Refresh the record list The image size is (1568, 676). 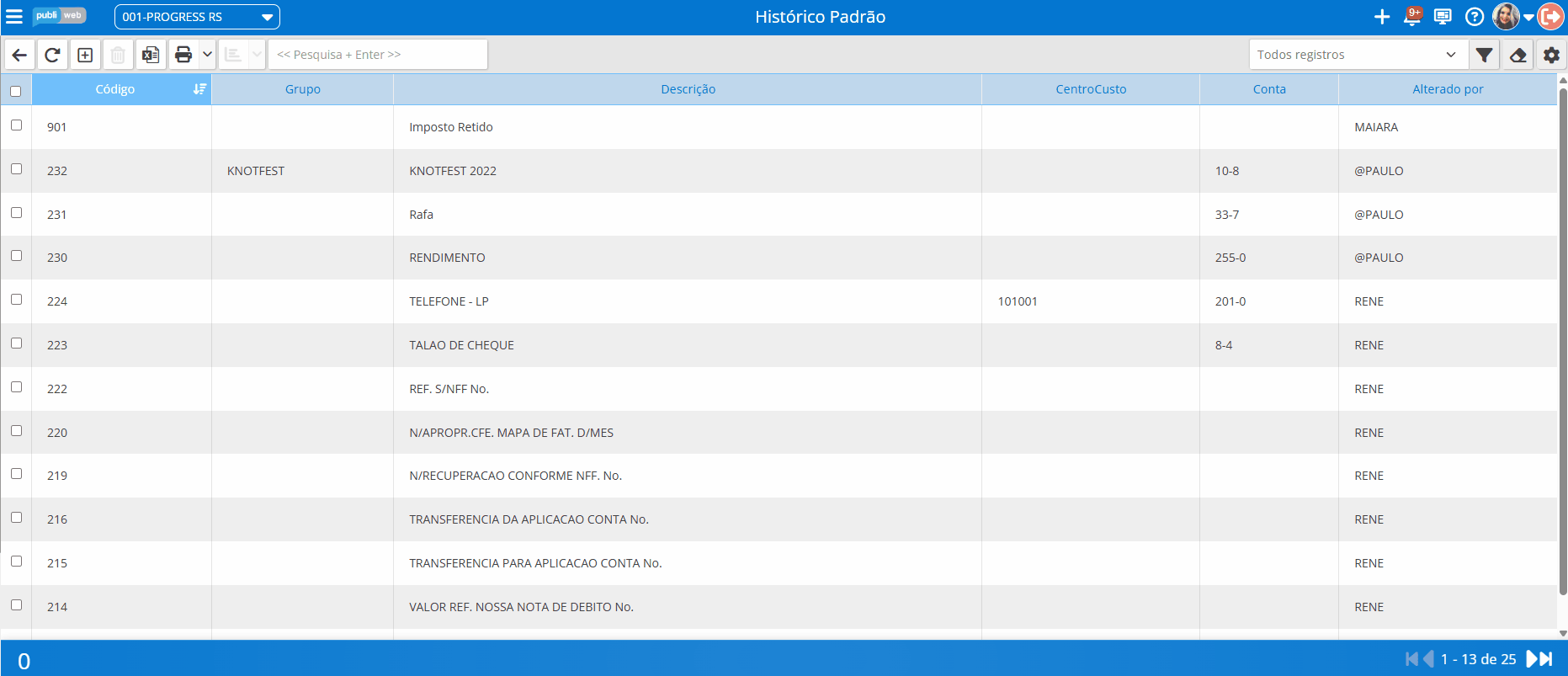tap(52, 55)
